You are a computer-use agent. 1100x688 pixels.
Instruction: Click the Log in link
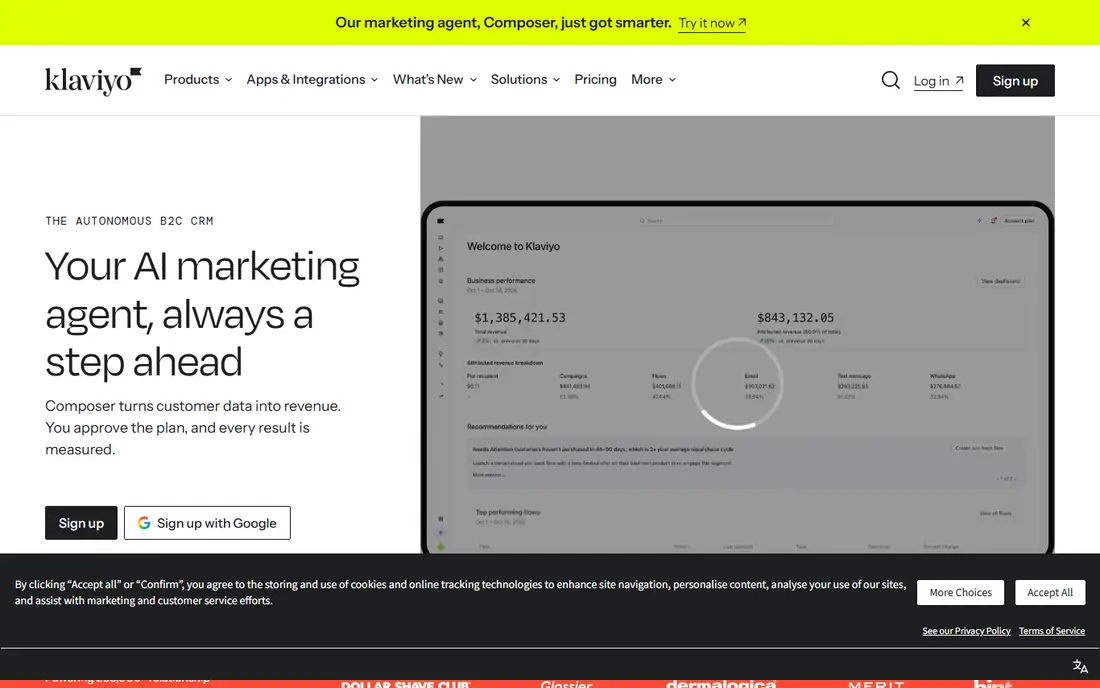pyautogui.click(x=938, y=81)
